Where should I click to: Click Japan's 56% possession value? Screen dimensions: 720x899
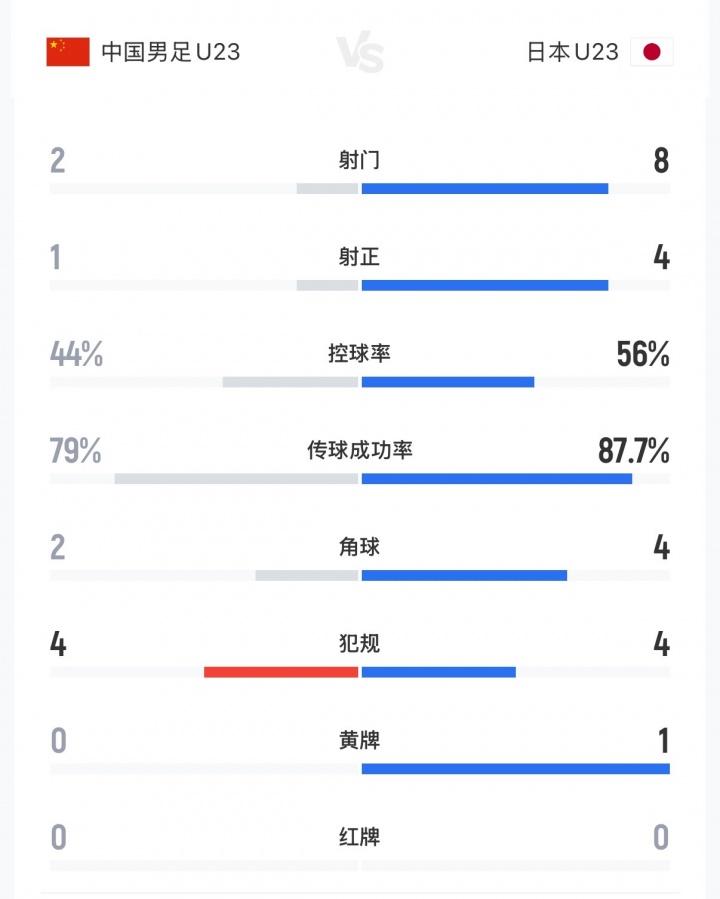[643, 355]
